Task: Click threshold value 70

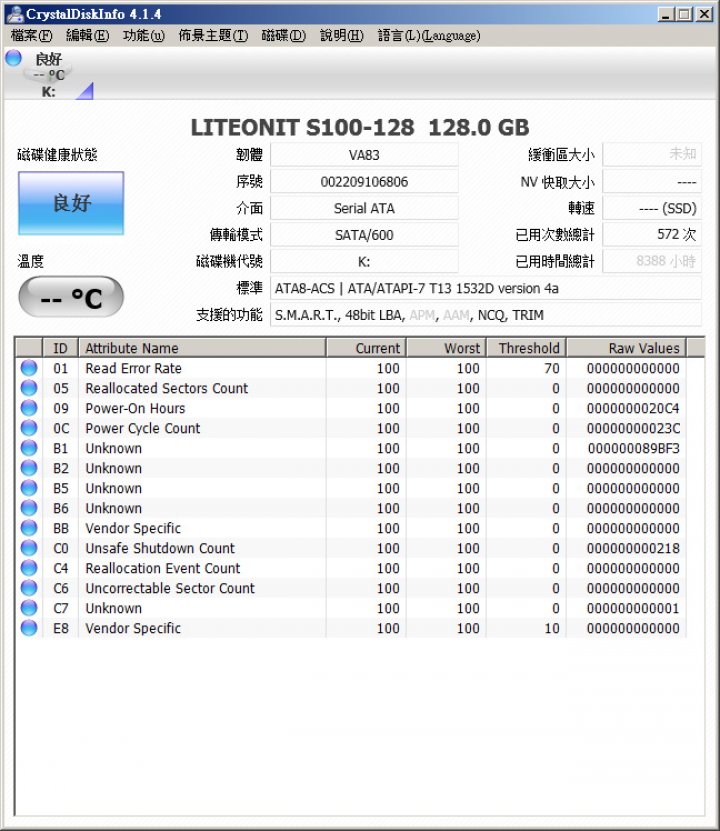Action: [552, 368]
